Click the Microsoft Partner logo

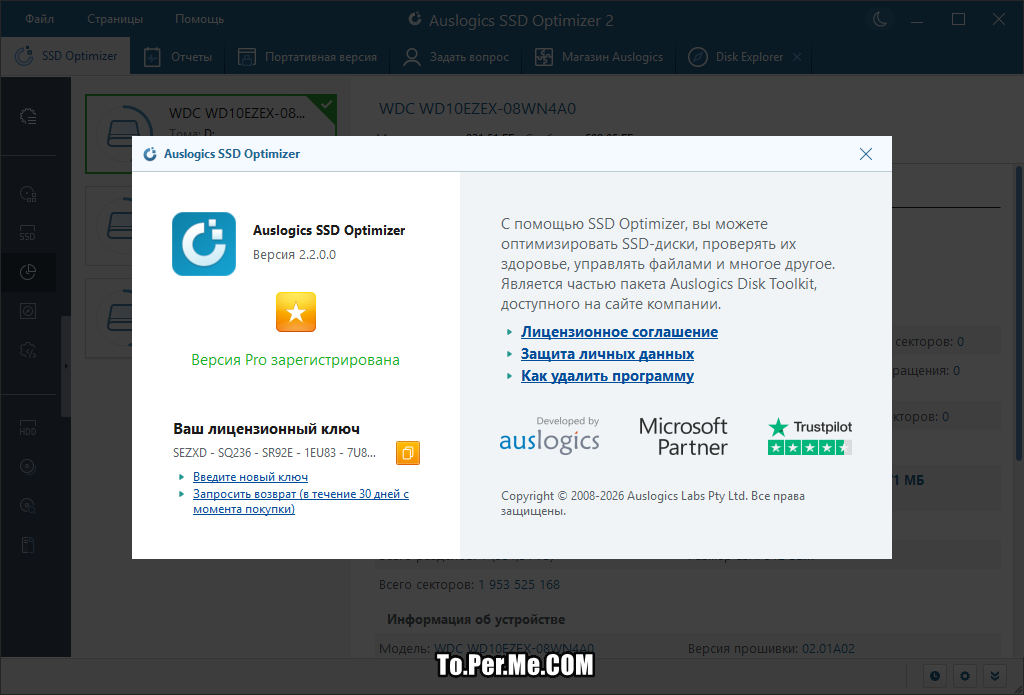682,436
